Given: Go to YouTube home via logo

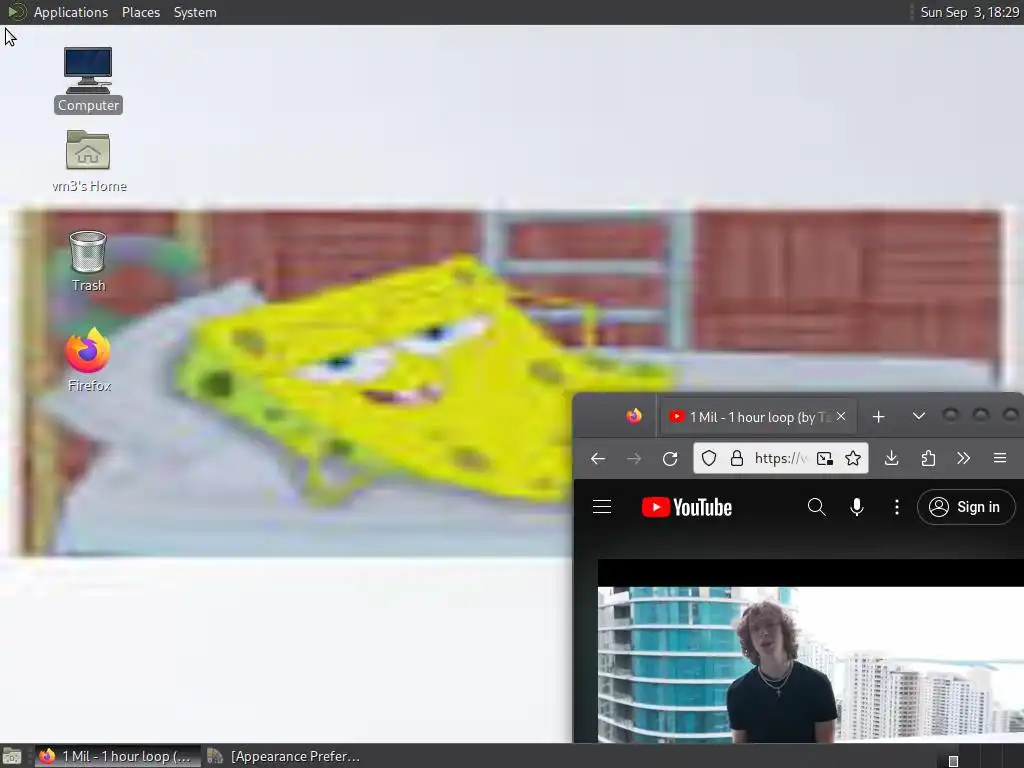Looking at the screenshot, I should pos(687,507).
